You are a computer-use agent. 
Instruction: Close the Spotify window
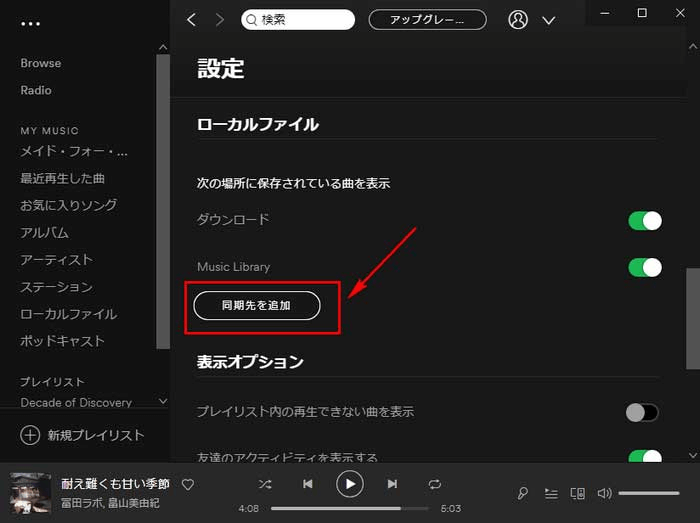680,13
